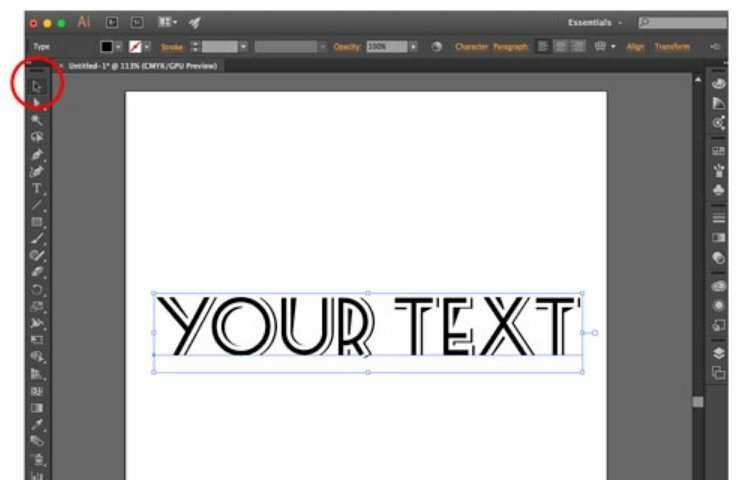This screenshot has height=480, width=746.
Task: Align paragraph text right
Action: 578,47
